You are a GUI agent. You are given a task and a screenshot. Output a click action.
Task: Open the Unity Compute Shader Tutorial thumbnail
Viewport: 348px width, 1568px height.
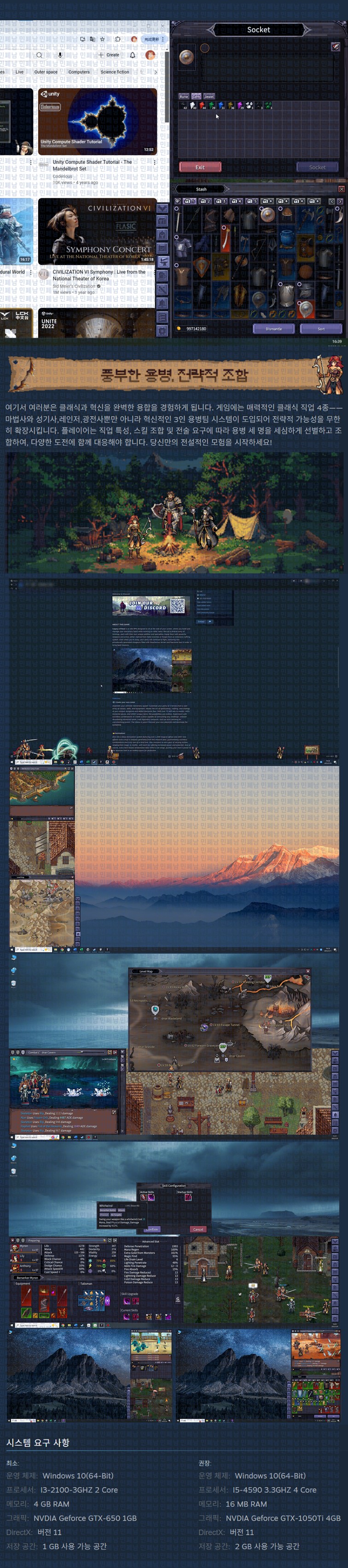click(x=97, y=121)
